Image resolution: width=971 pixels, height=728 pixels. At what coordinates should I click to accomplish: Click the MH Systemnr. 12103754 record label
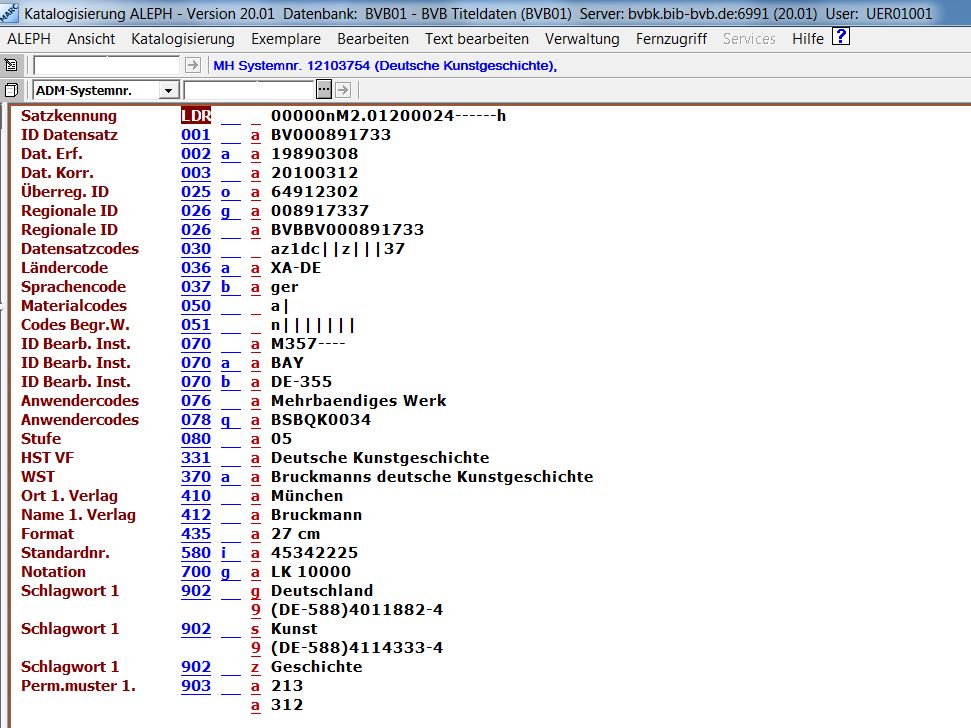pyautogui.click(x=384, y=66)
